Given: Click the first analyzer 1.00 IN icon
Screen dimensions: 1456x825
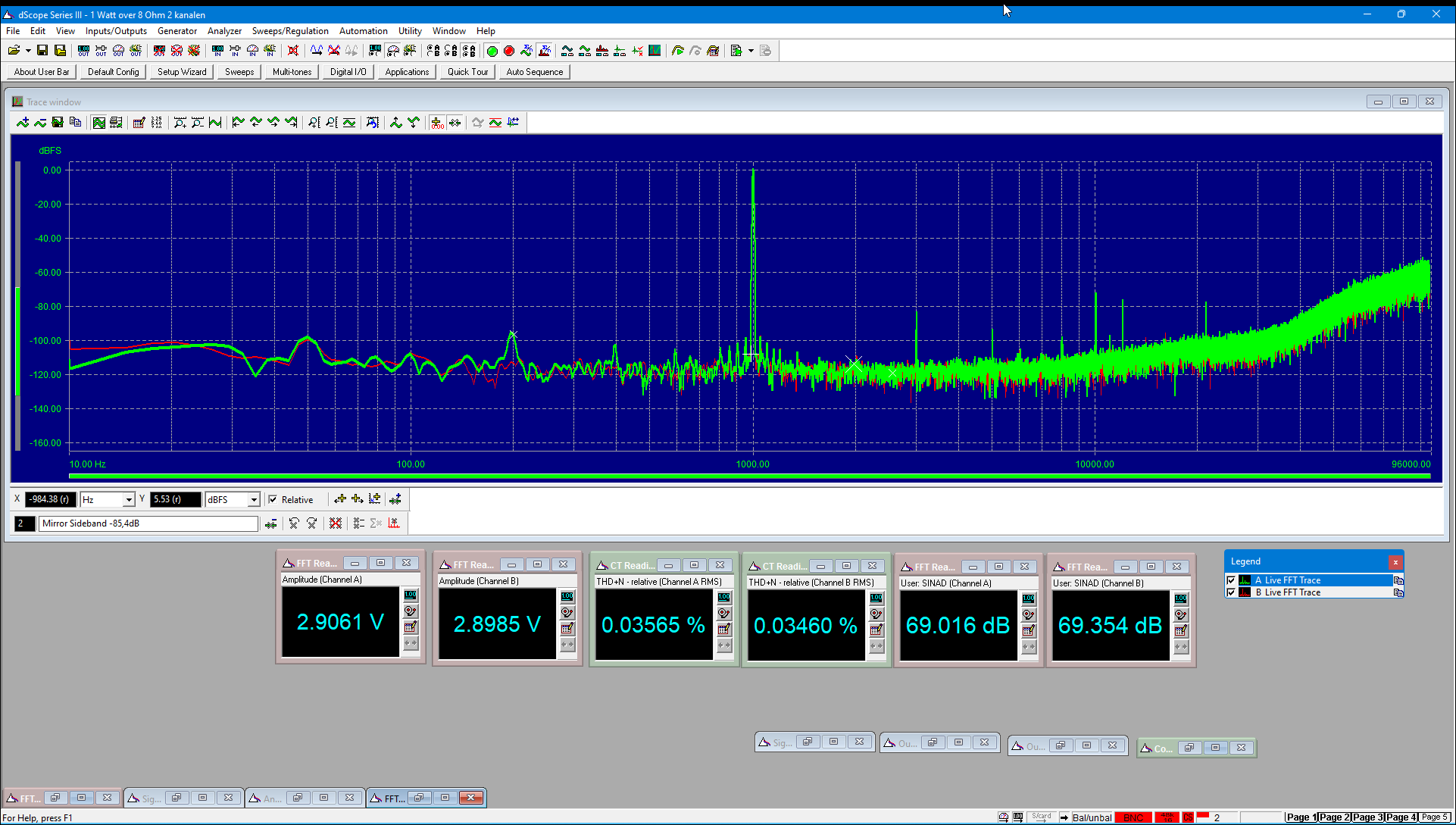Looking at the screenshot, I should pos(217,51).
